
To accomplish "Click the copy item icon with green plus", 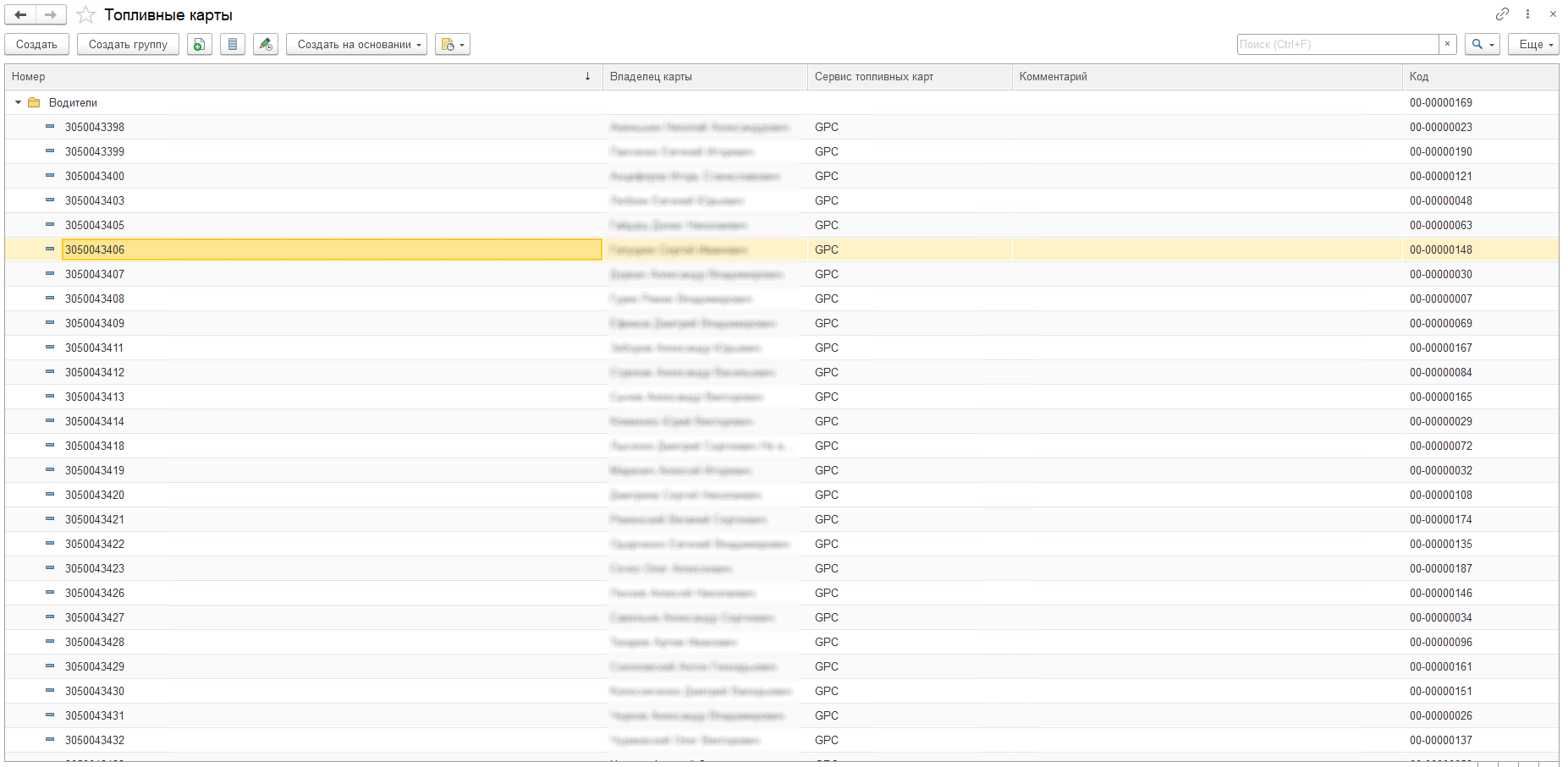I will pyautogui.click(x=199, y=45).
